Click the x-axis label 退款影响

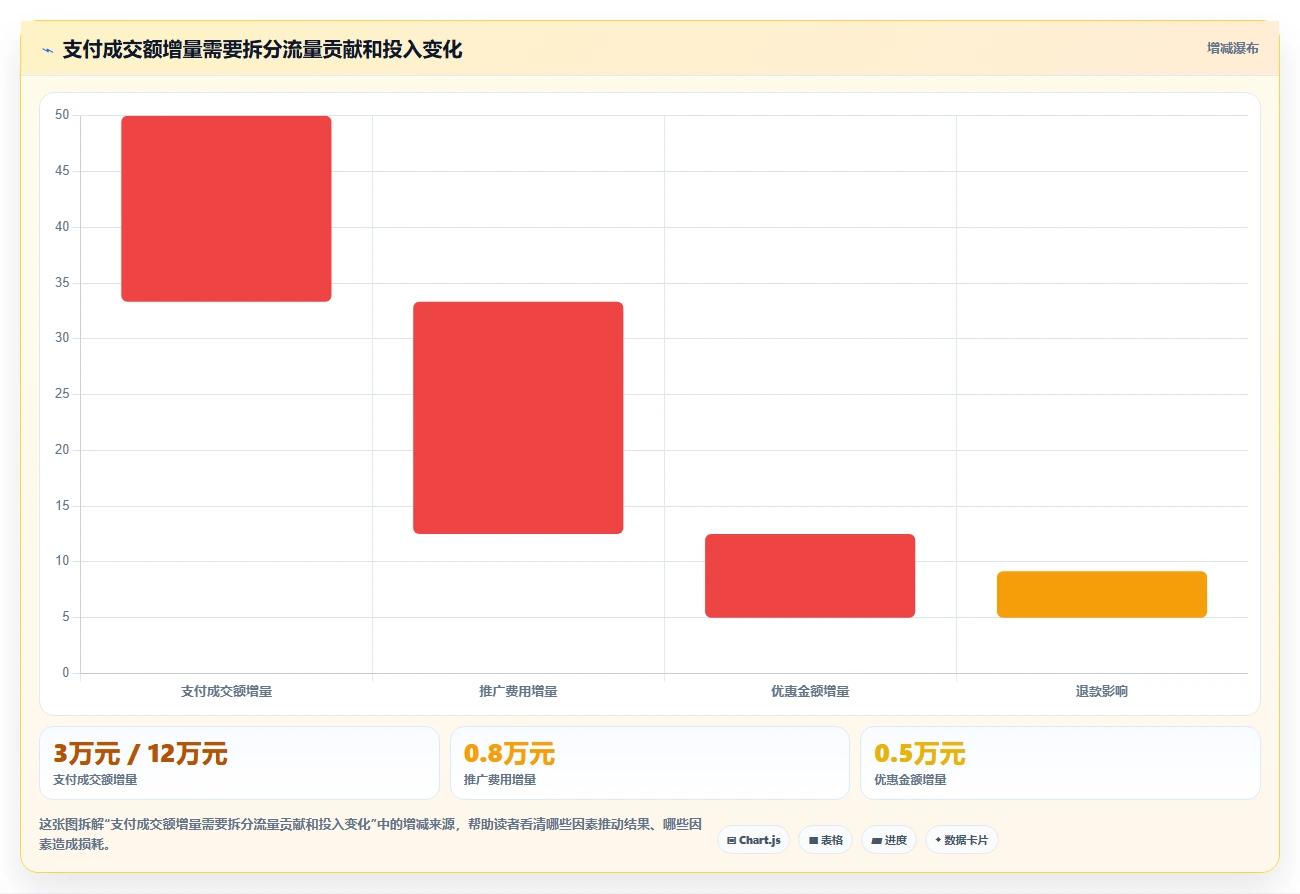click(x=1102, y=691)
